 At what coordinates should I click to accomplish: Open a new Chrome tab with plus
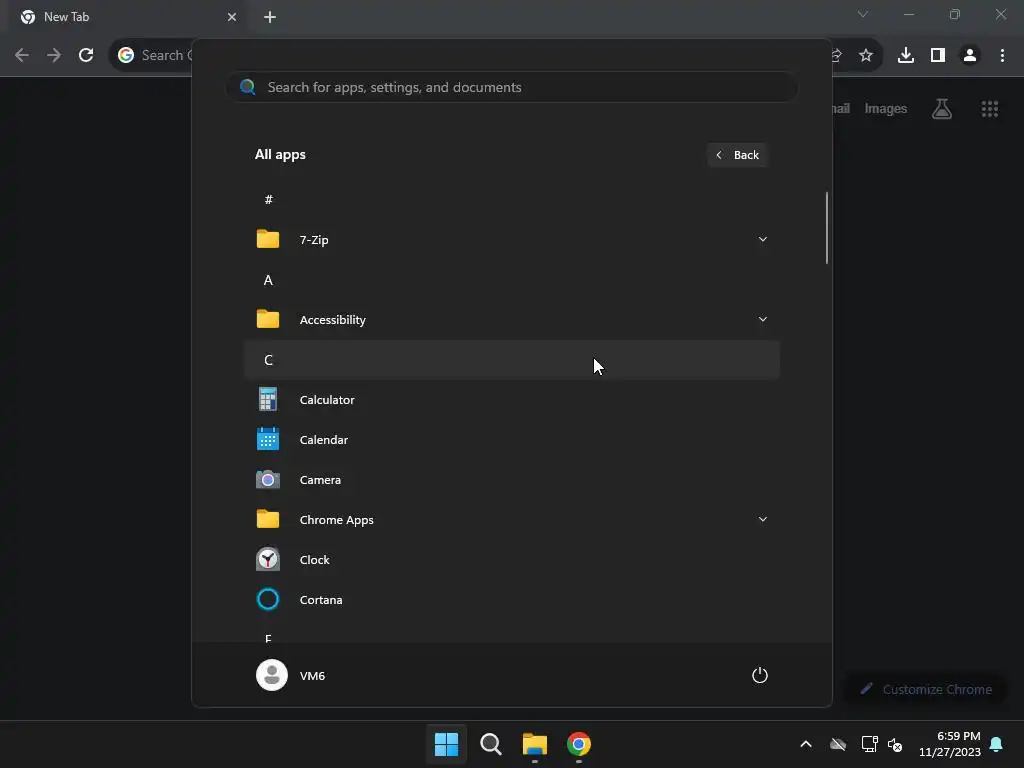tap(270, 17)
